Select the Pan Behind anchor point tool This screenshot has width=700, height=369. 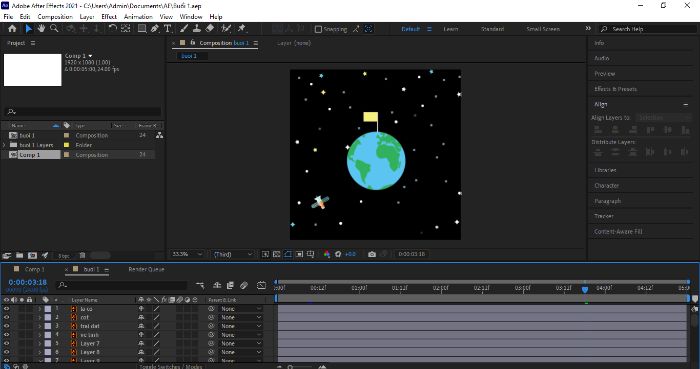point(125,29)
